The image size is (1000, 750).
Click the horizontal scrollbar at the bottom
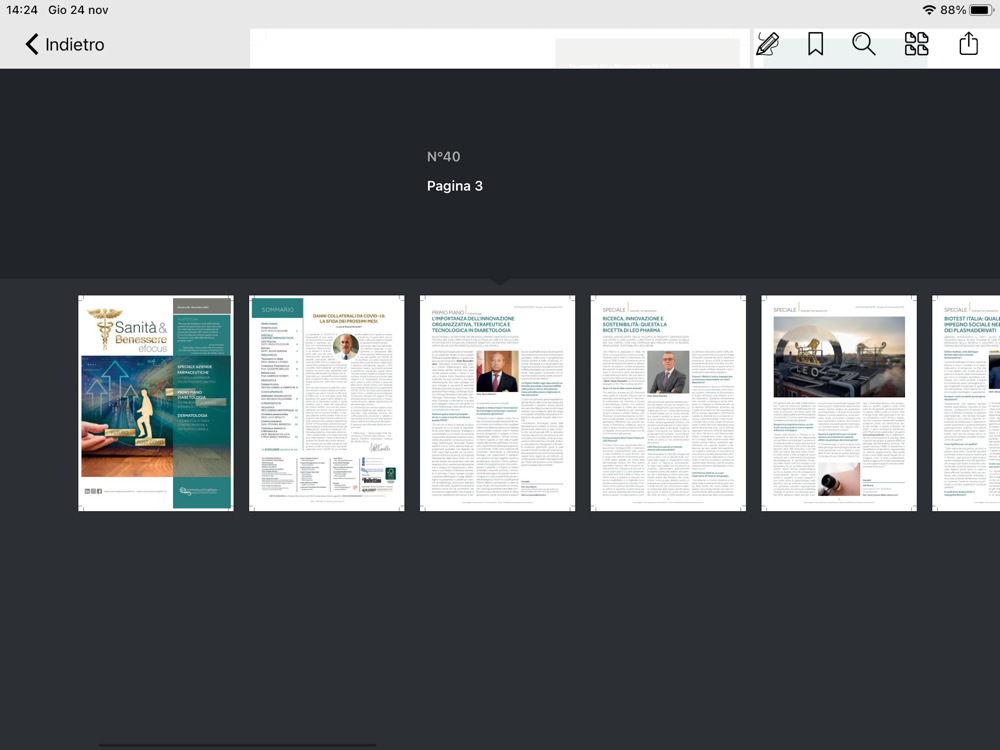click(237, 744)
